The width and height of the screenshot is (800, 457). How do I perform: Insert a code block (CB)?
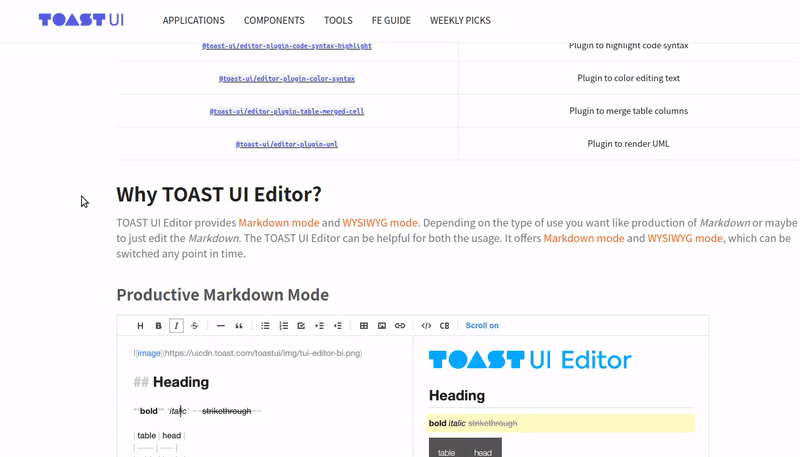click(444, 326)
